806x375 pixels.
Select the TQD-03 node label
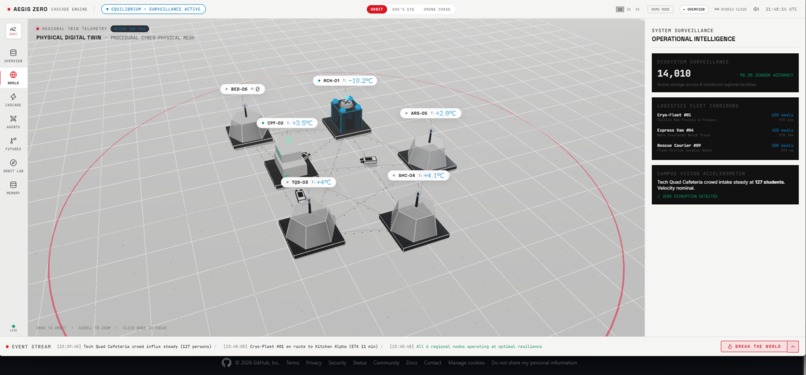pyautogui.click(x=308, y=182)
